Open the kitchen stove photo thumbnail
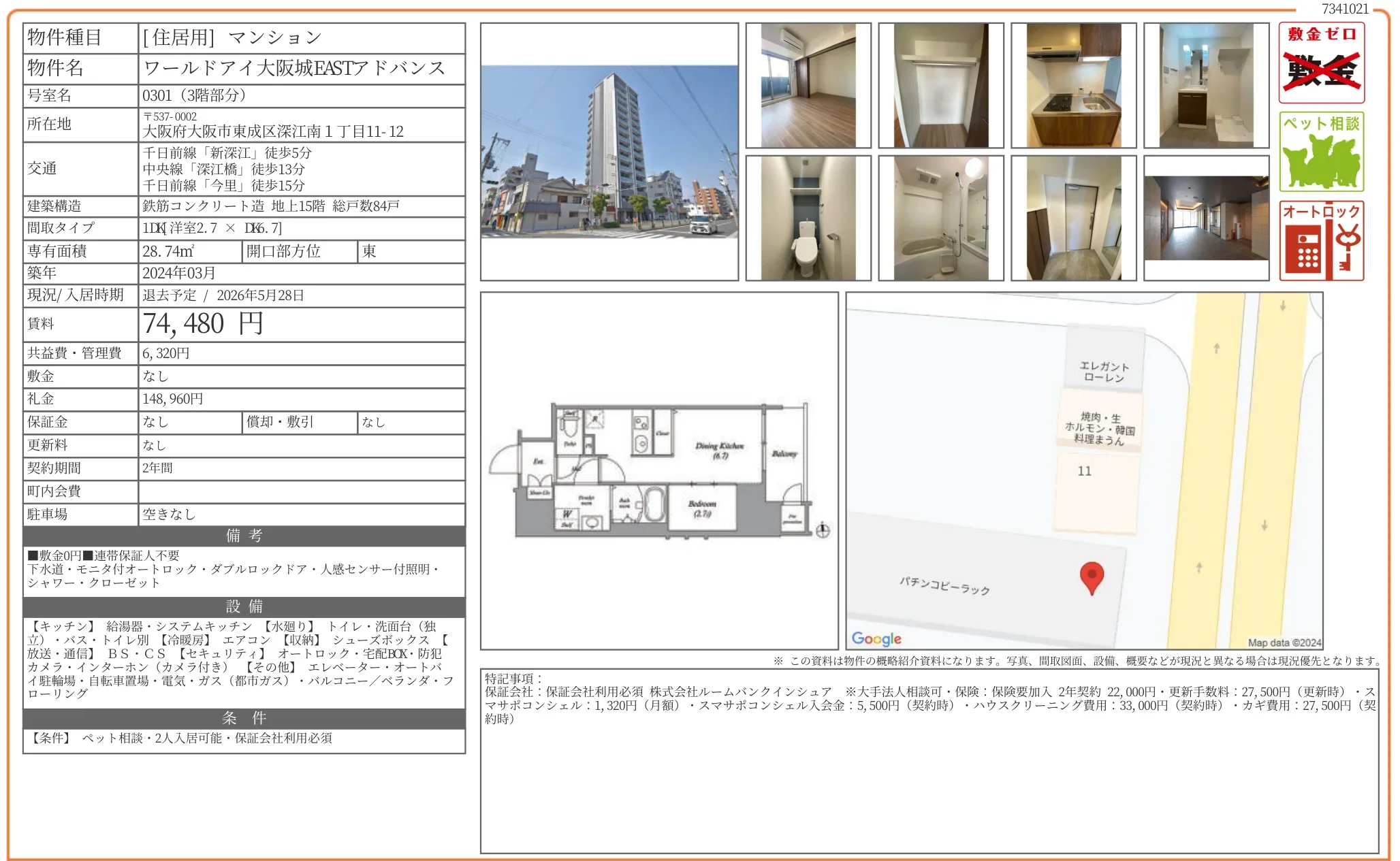Screen dimensions: 1400x861 click(x=1073, y=85)
